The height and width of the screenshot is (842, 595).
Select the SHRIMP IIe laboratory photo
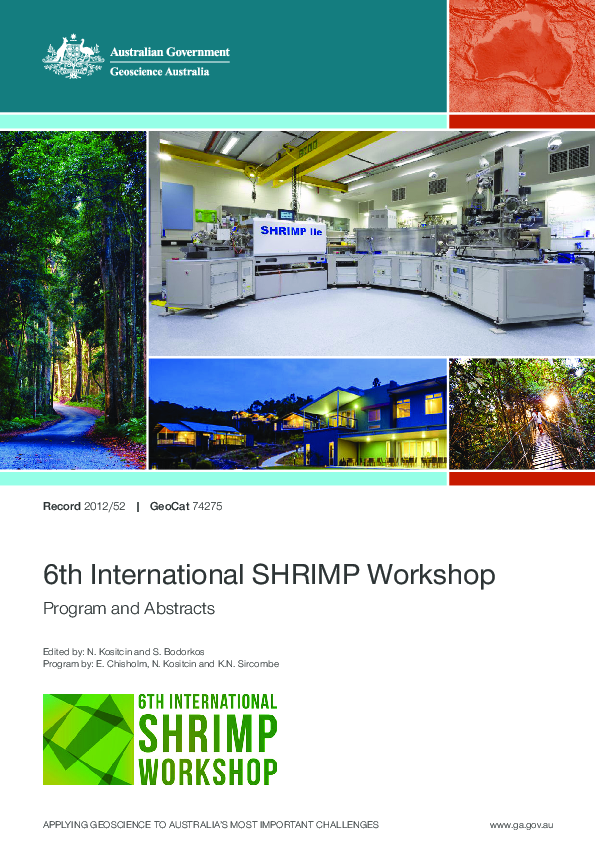tap(372, 243)
